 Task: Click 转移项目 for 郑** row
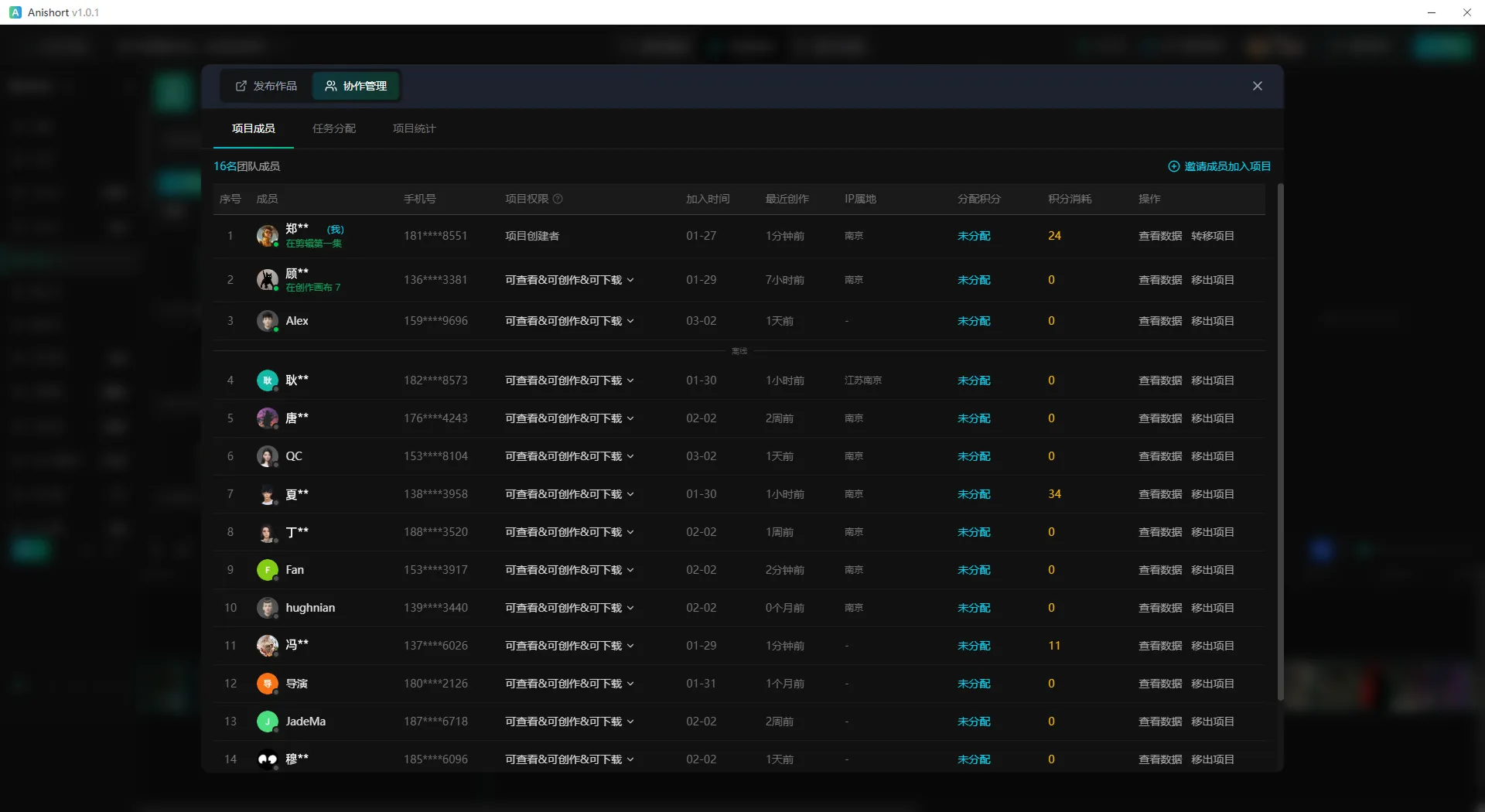pyautogui.click(x=1212, y=236)
